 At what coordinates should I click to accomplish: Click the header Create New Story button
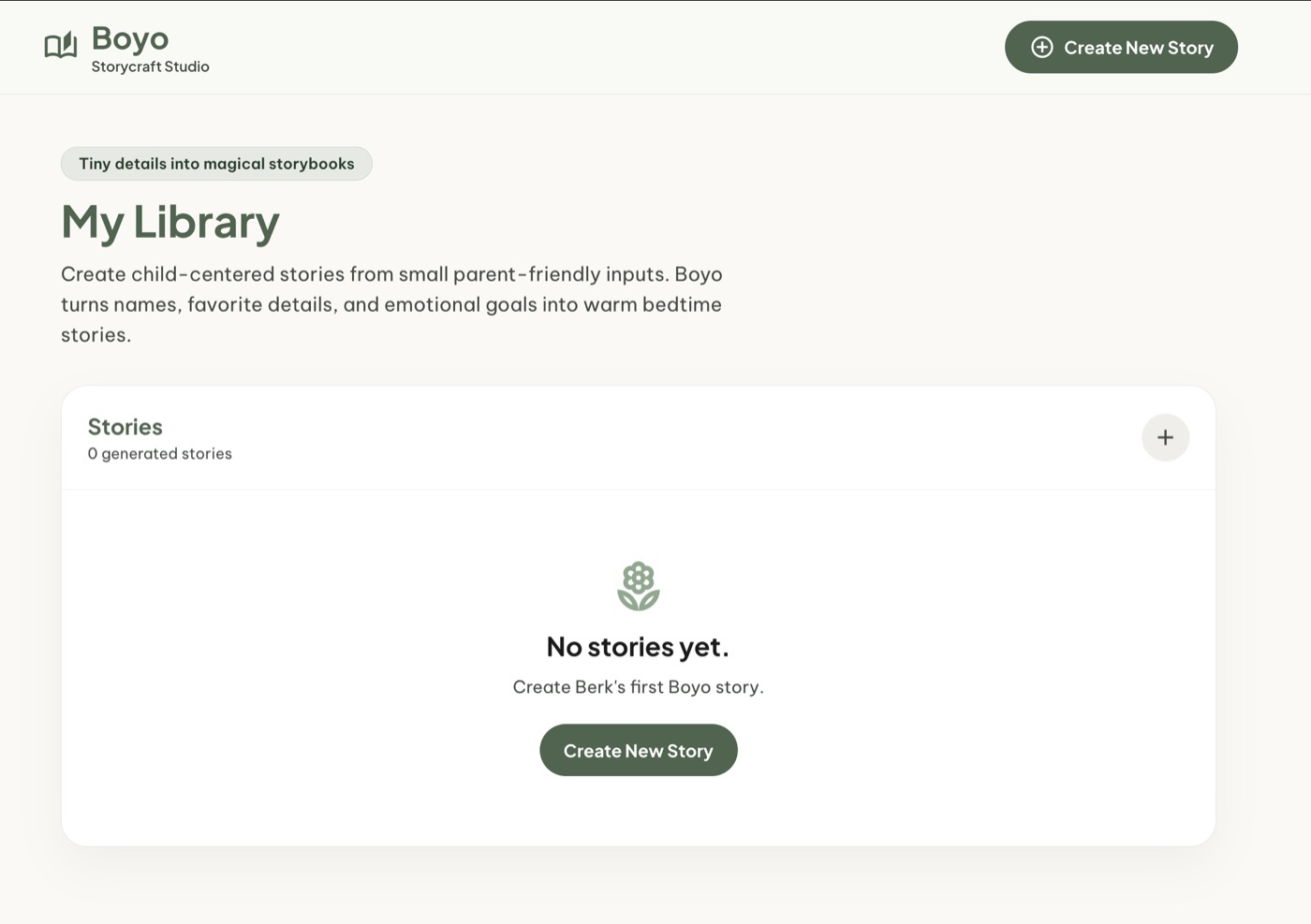(1121, 47)
